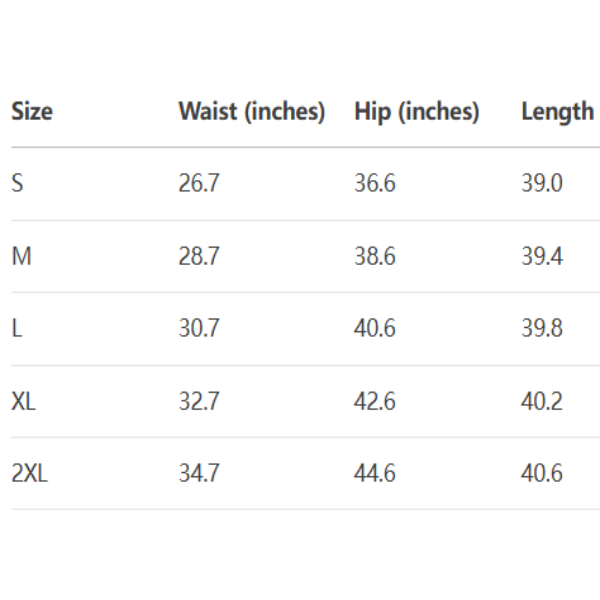The width and height of the screenshot is (600, 600).
Task: Select the L size row label
Action: 16,329
